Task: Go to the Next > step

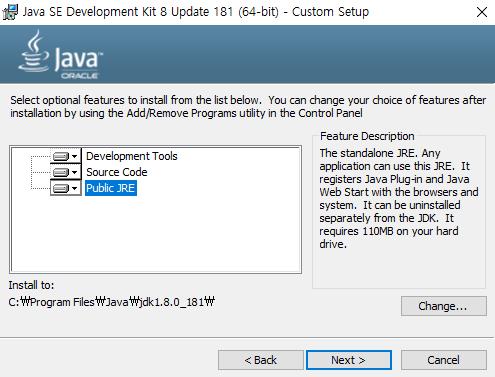Action: [x=349, y=360]
